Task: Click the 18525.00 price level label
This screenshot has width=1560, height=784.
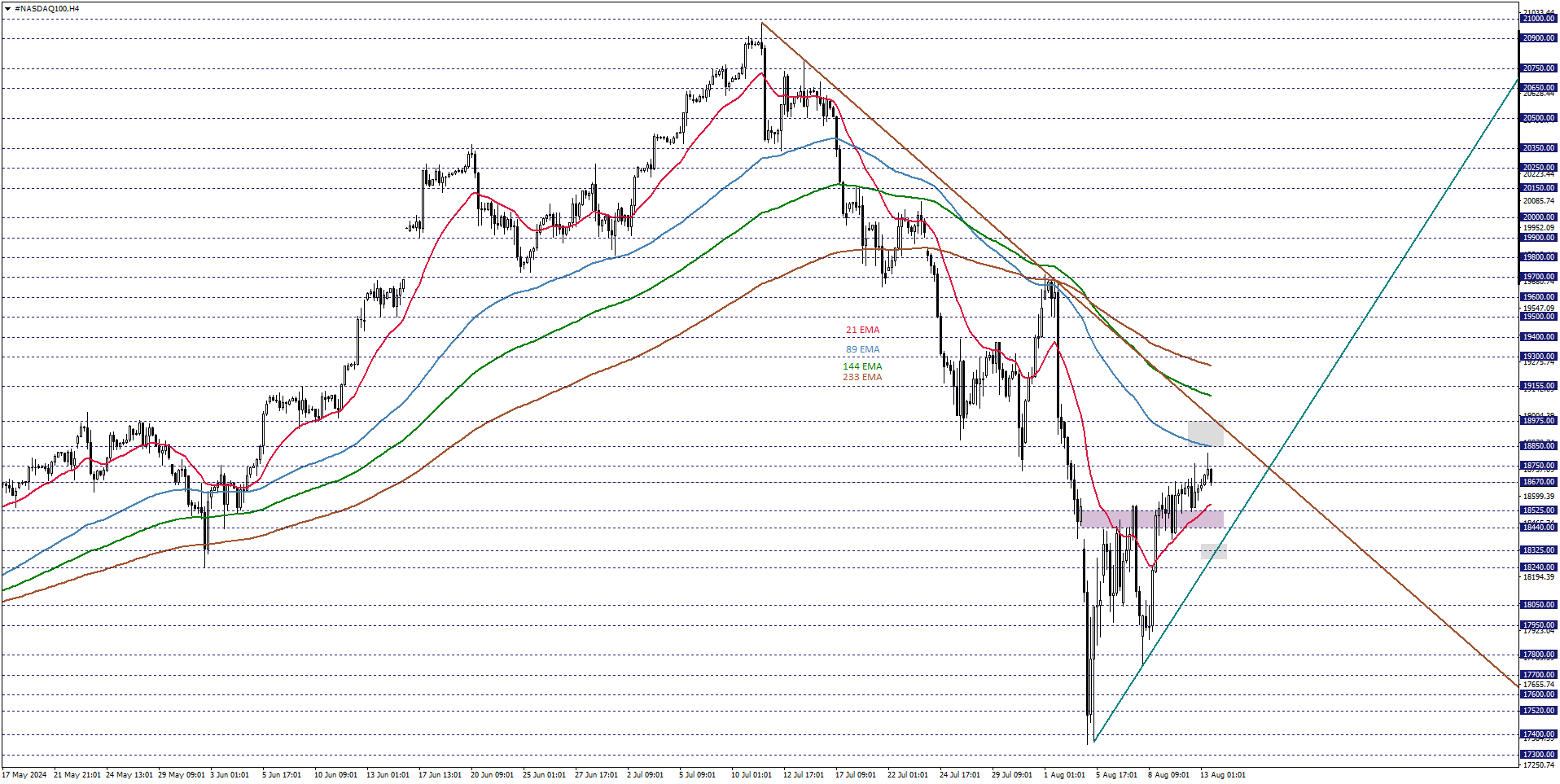Action: (x=1539, y=510)
